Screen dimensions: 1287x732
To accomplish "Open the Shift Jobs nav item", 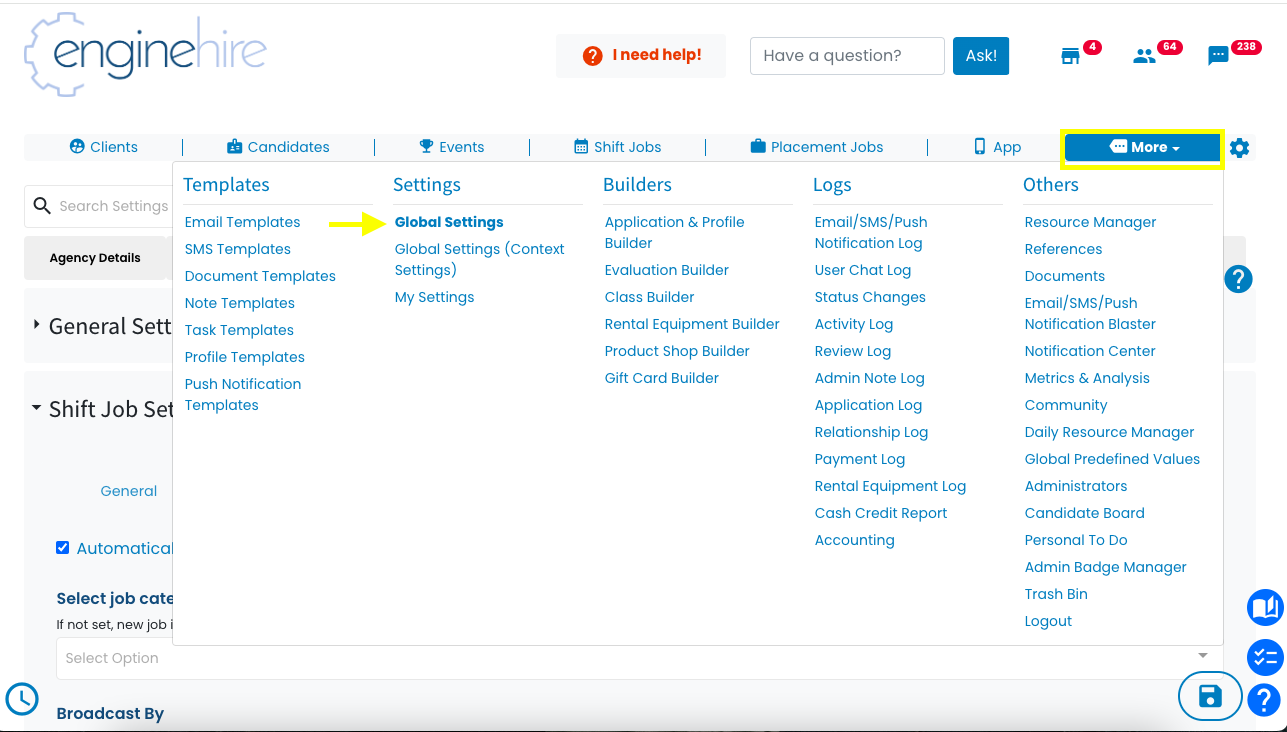I will pyautogui.click(x=617, y=147).
